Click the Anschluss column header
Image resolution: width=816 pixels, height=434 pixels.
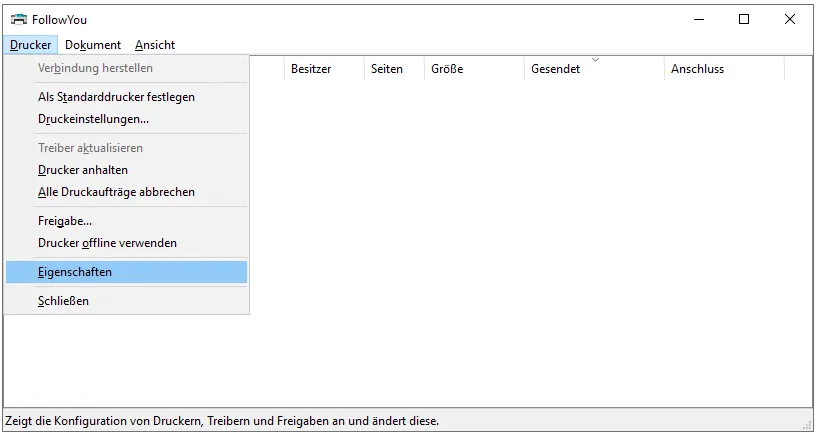[x=698, y=69]
